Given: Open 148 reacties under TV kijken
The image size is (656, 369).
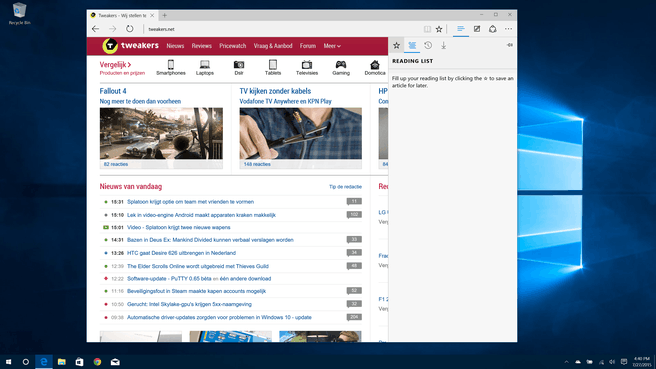Looking at the screenshot, I should coord(257,164).
